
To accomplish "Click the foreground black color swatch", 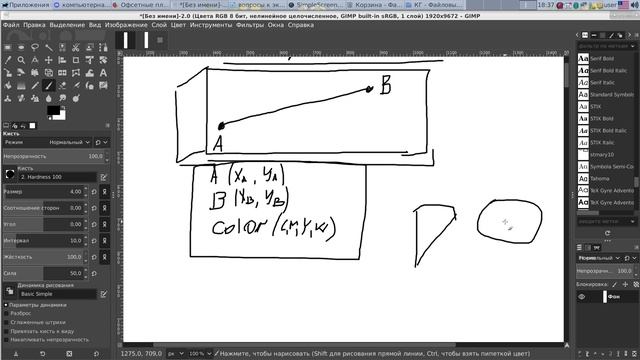I will (53, 110).
